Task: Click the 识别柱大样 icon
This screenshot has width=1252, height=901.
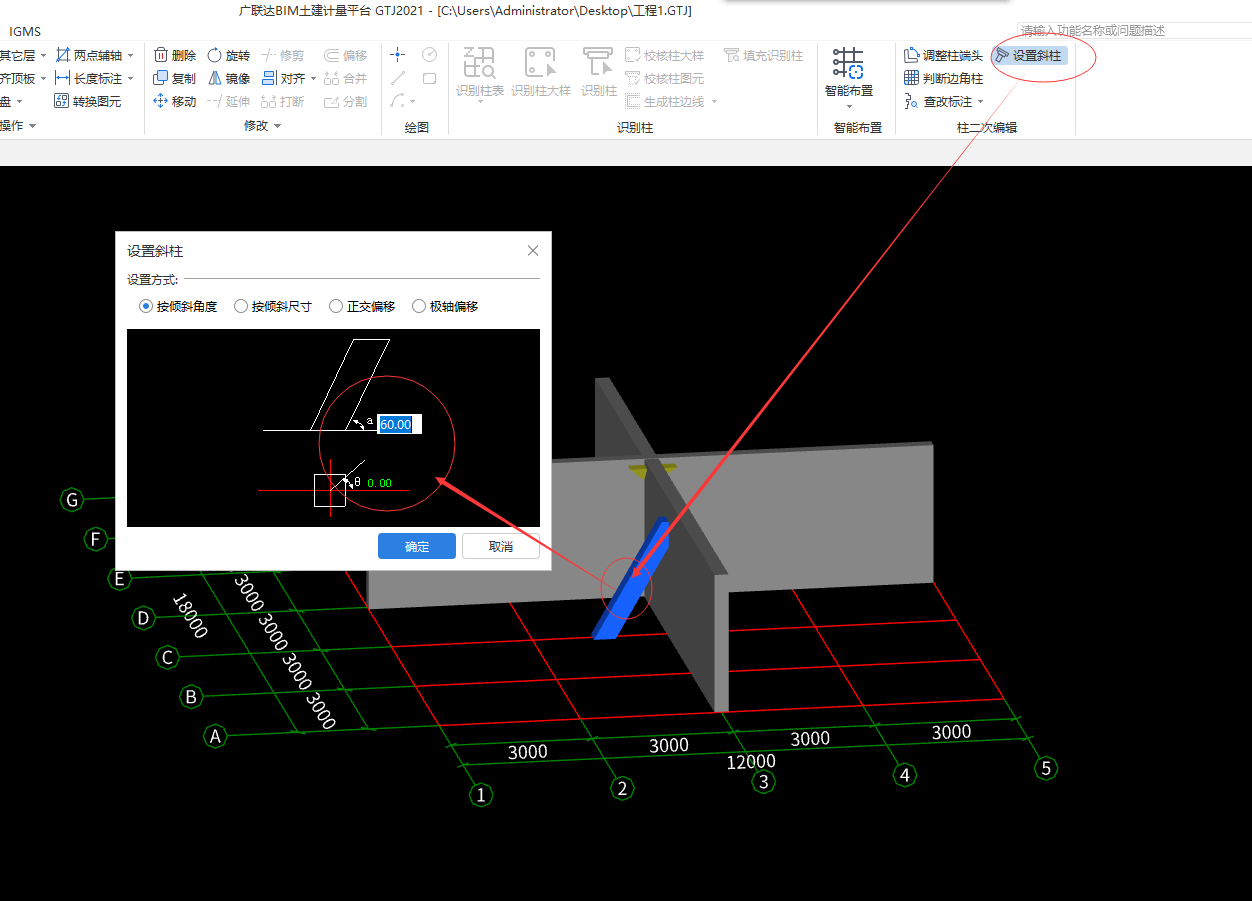Action: pos(540,62)
